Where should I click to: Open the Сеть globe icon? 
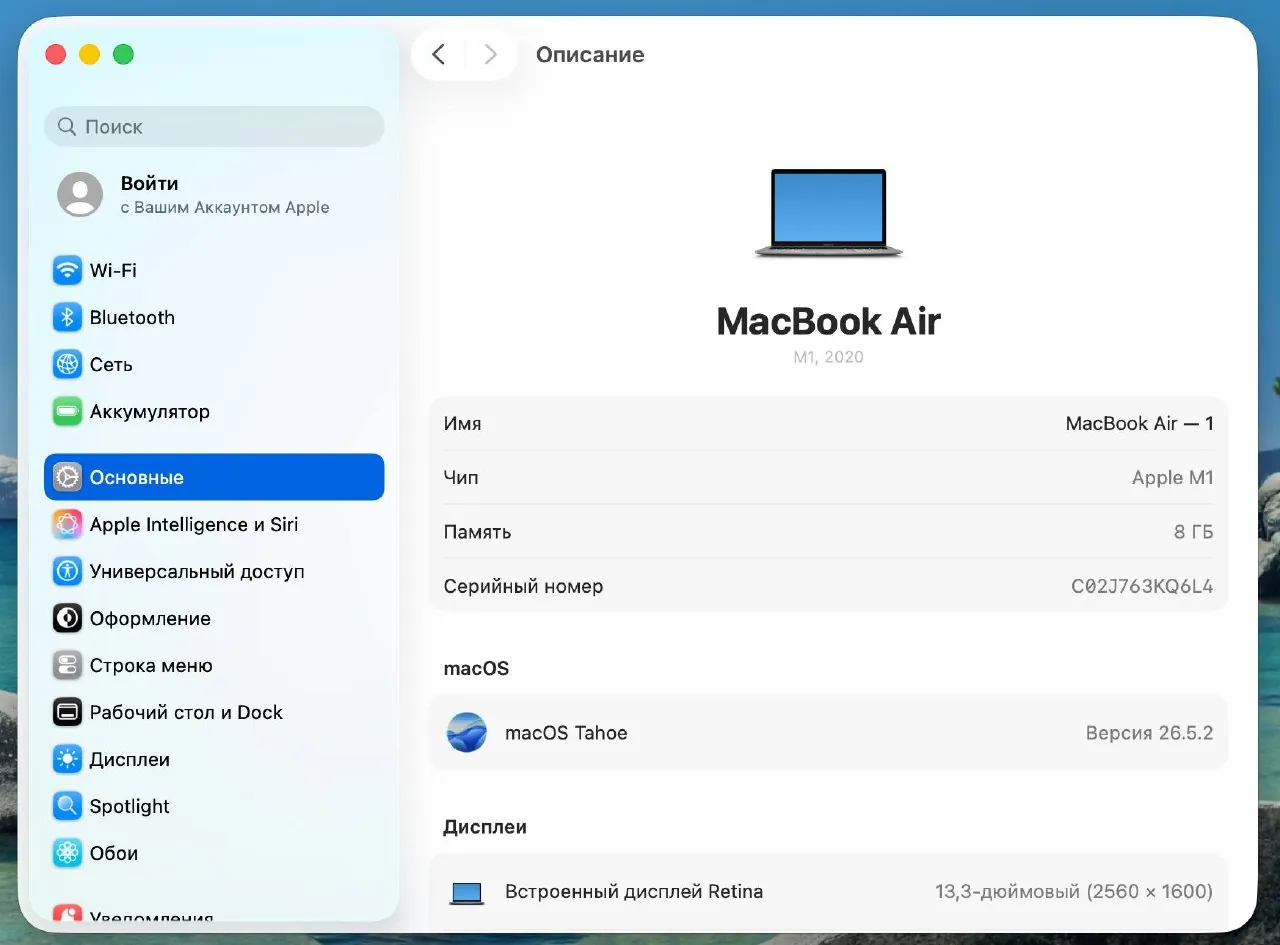[x=67, y=364]
